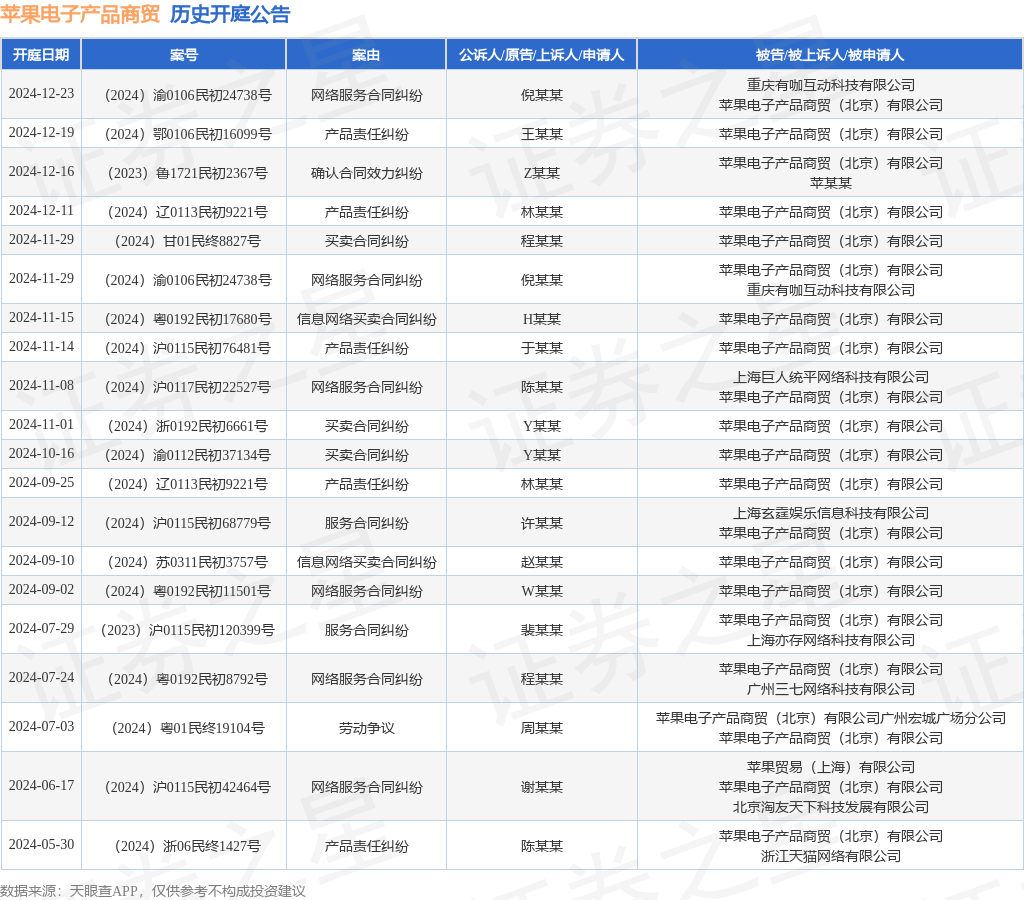The width and height of the screenshot is (1024, 900).
Task: Click the 案号 column header
Action: (x=184, y=55)
